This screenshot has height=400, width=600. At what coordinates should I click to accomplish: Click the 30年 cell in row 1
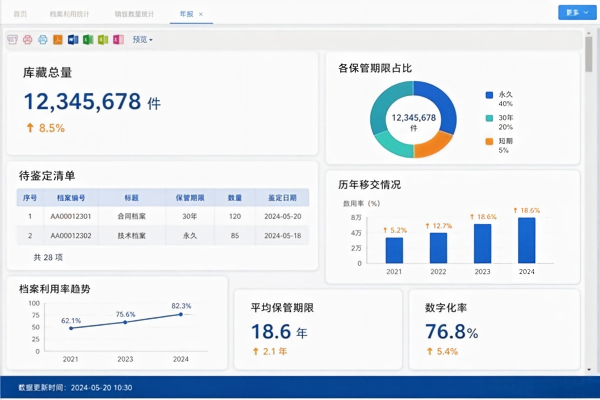click(190, 216)
